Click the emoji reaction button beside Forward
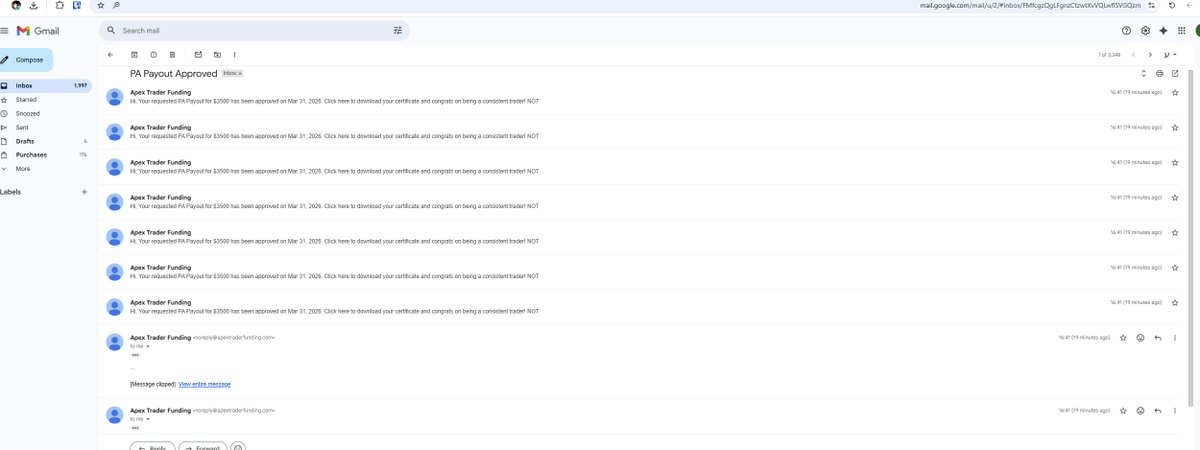Screen dimensions: 1200x450 (x=238, y=447)
